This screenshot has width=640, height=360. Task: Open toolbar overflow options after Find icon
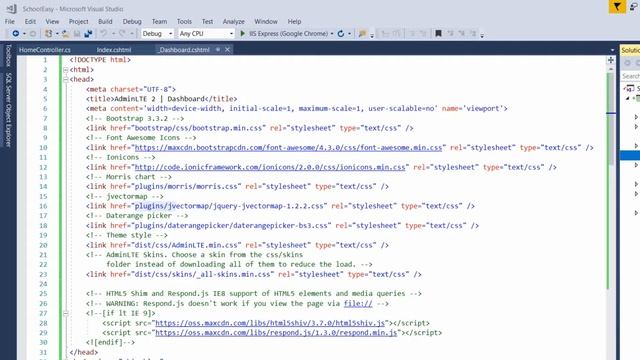[372, 36]
